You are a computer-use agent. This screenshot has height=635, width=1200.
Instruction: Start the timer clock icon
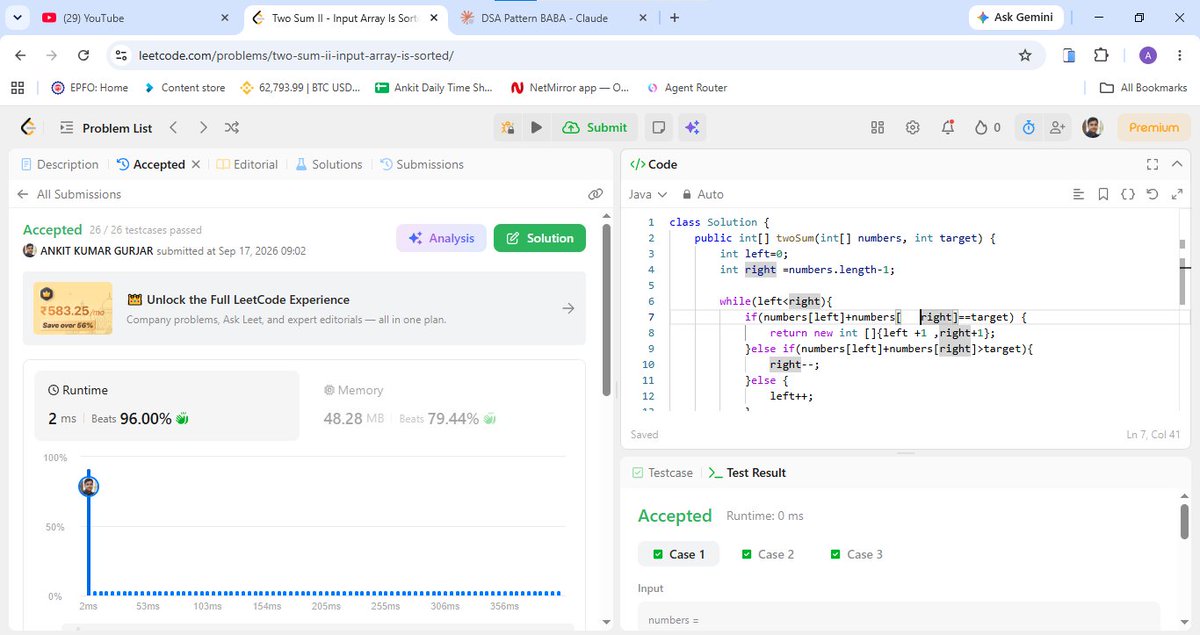[x=1028, y=127]
